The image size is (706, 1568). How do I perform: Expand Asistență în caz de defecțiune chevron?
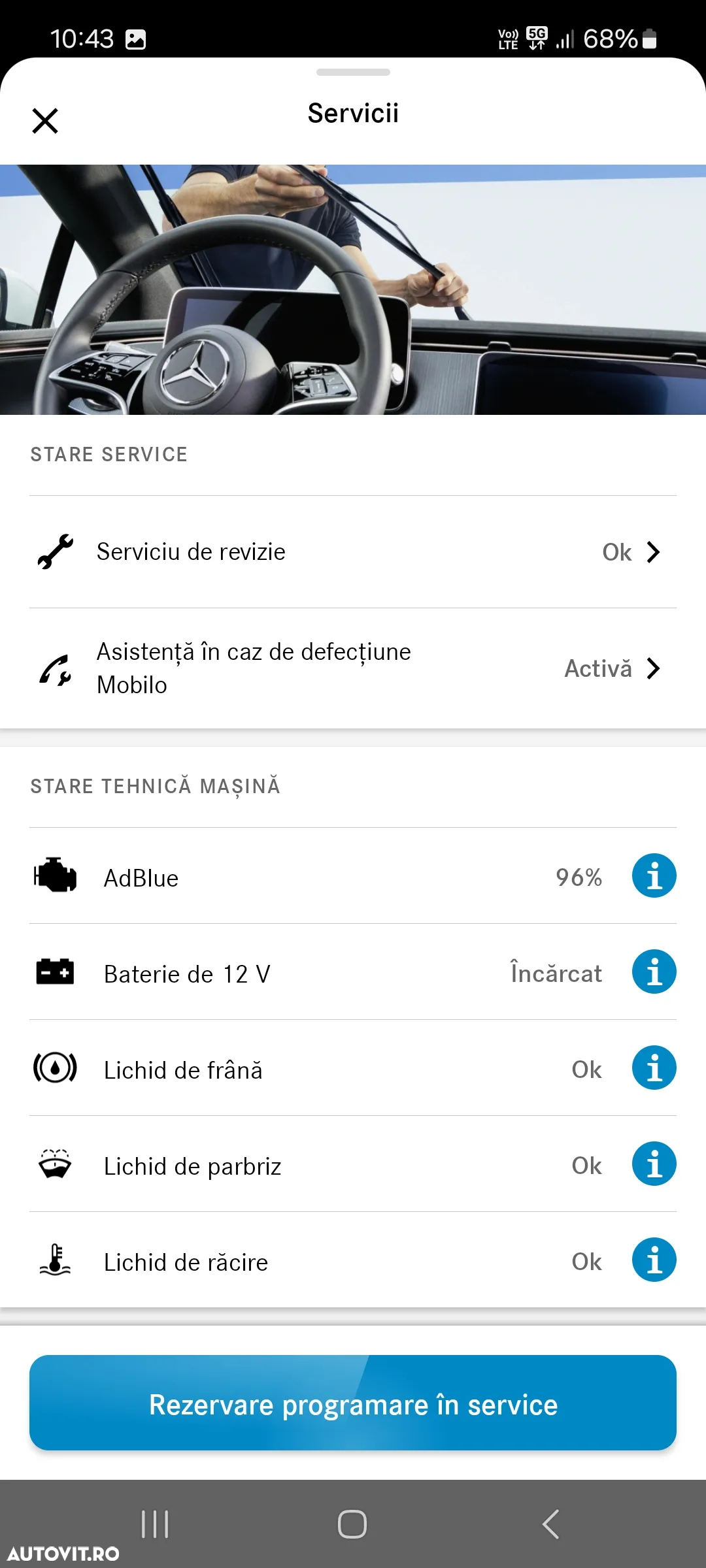(x=653, y=668)
